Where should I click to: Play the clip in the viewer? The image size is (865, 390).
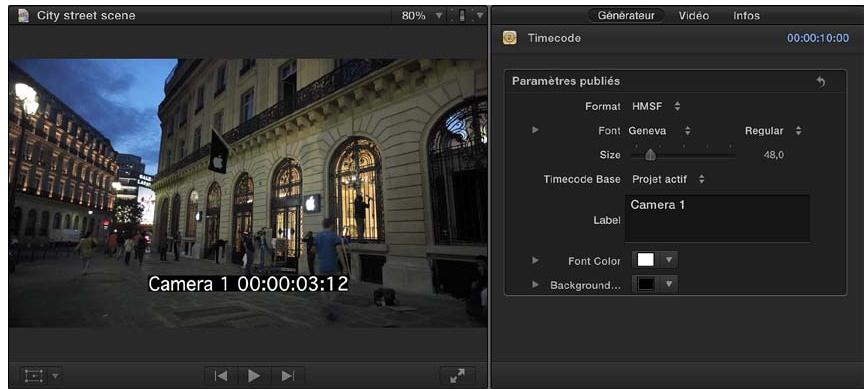(254, 376)
